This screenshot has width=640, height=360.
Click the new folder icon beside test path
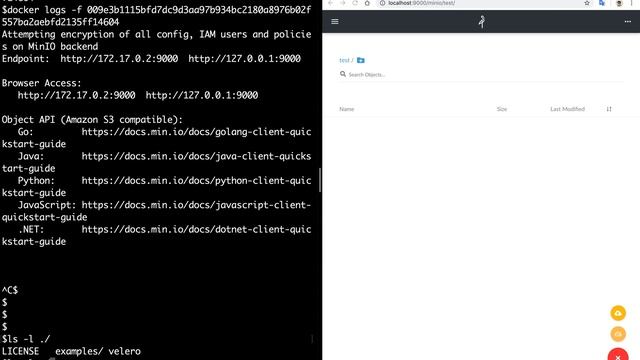[360, 60]
